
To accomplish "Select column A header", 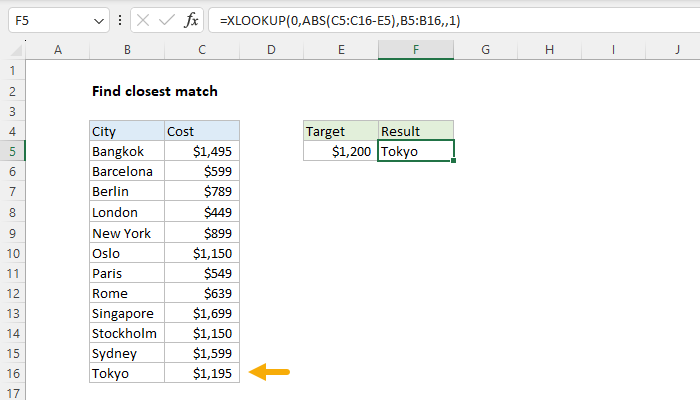I will tap(58, 50).
